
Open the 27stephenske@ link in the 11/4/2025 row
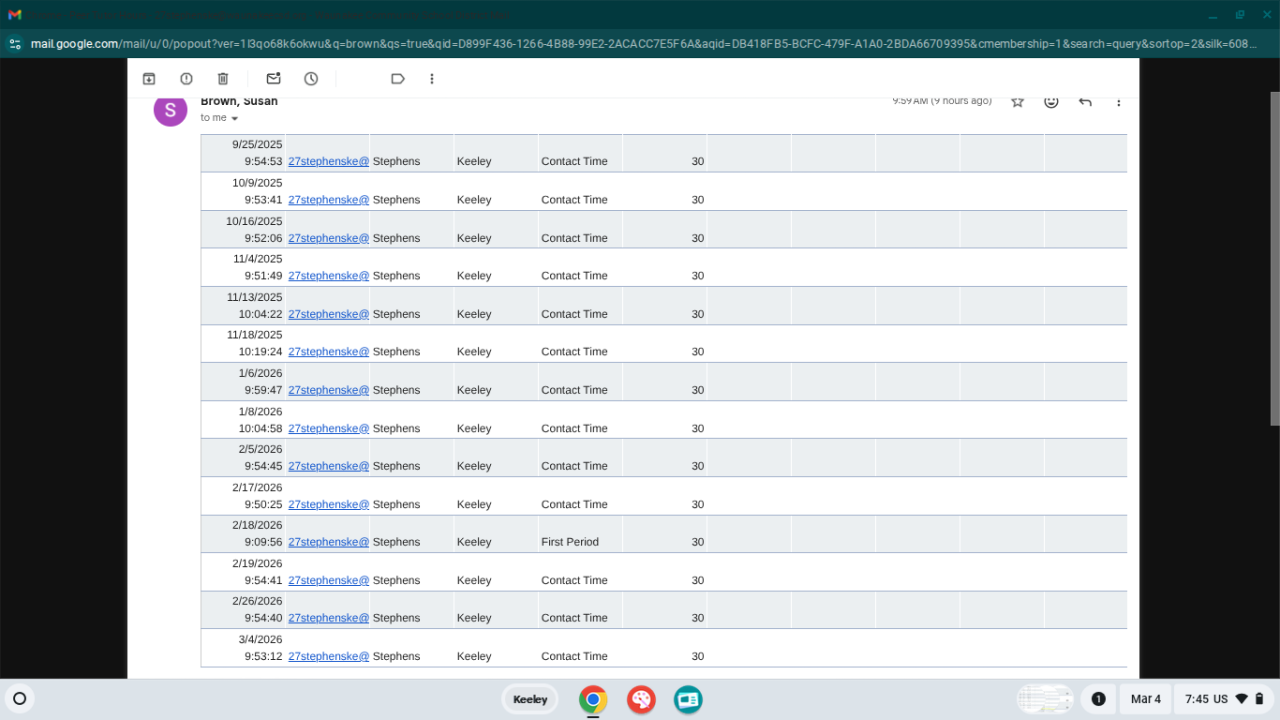coord(329,276)
